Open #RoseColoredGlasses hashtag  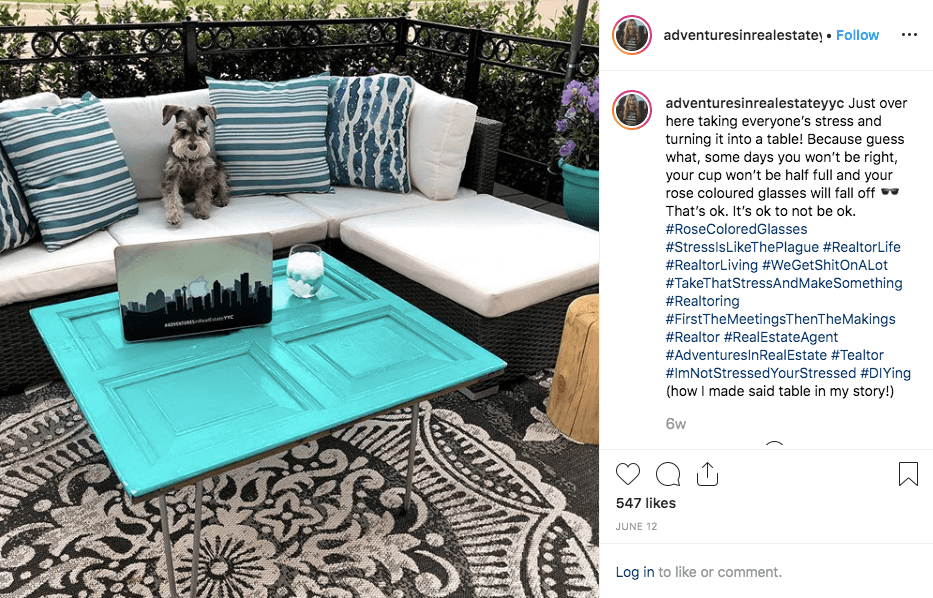(736, 229)
